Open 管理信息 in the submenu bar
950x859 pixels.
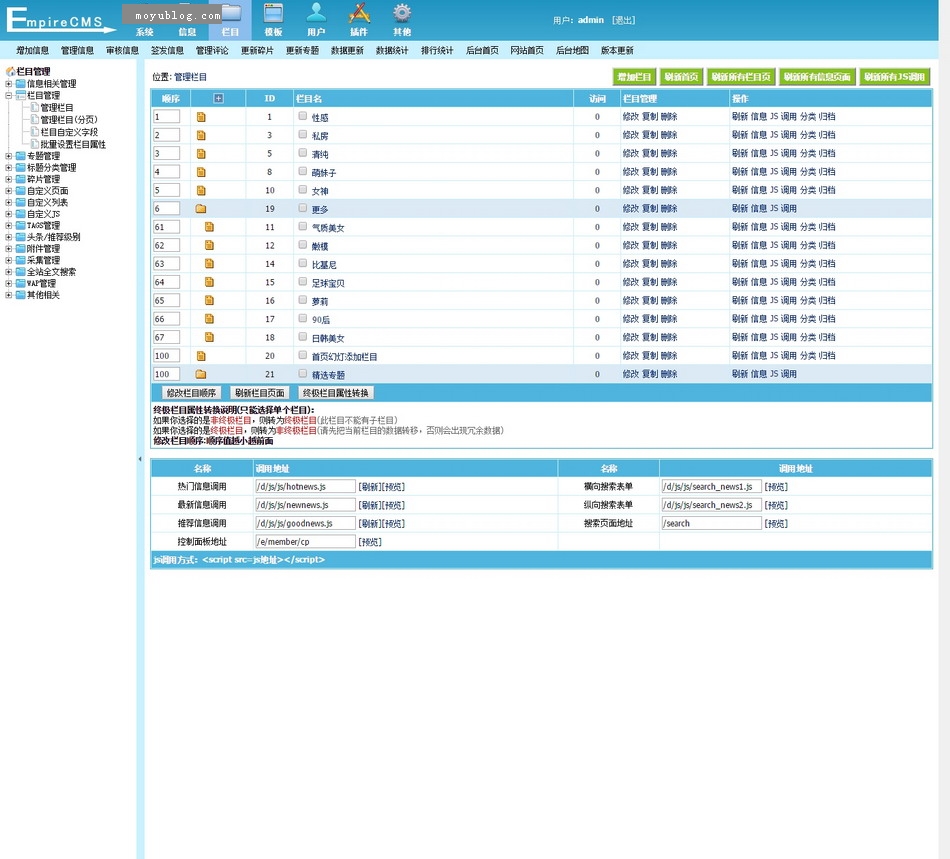(x=78, y=50)
